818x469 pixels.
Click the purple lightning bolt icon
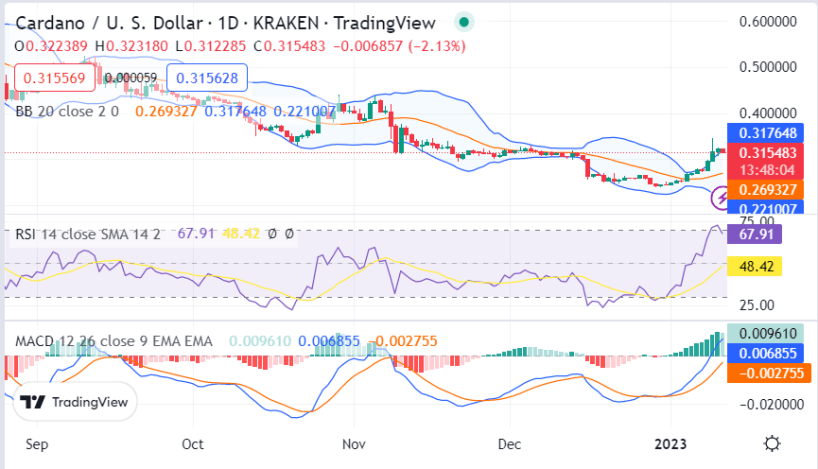pyautogui.click(x=720, y=198)
